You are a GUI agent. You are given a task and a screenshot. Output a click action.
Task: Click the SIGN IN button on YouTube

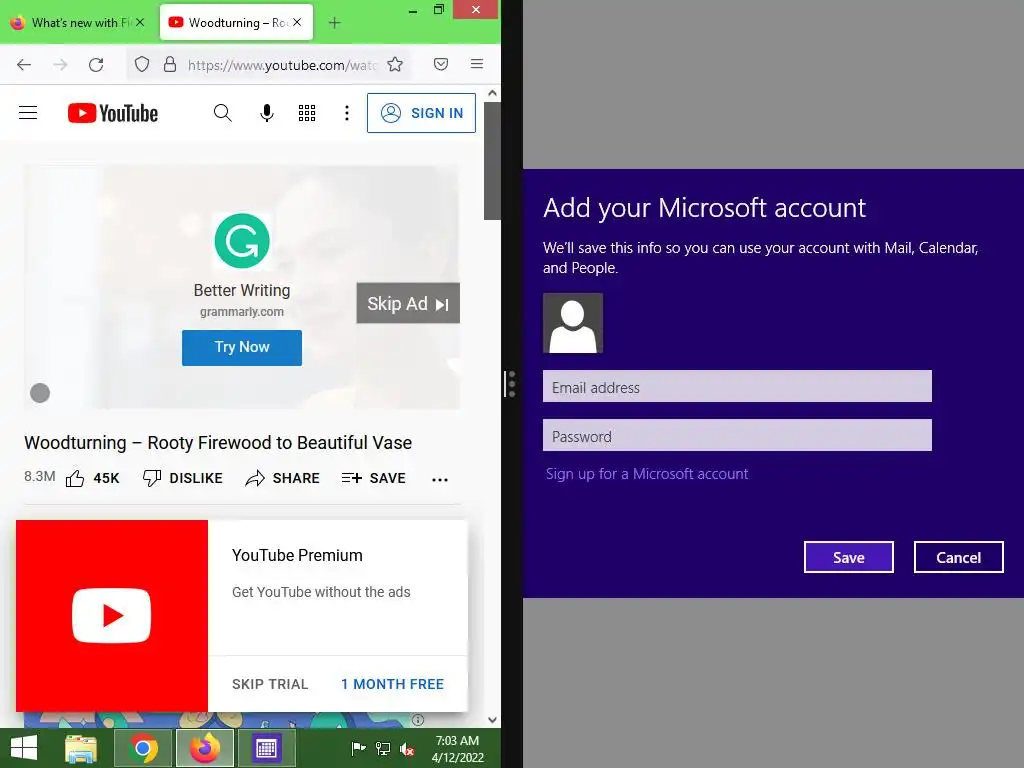click(x=421, y=113)
